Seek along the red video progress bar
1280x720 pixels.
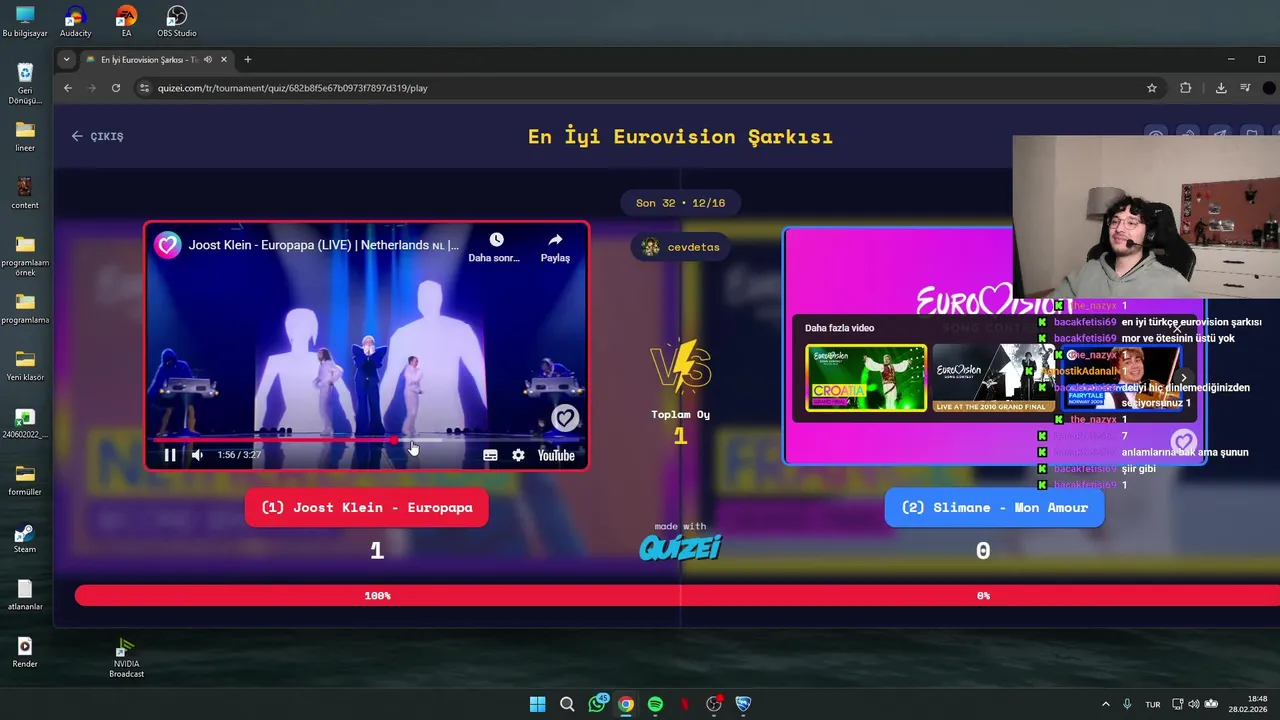pyautogui.click(x=366, y=439)
